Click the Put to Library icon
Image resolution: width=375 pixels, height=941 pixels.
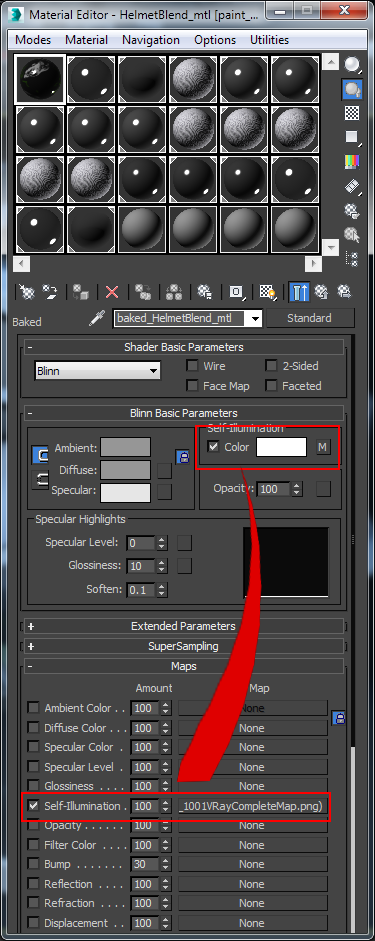(205, 292)
